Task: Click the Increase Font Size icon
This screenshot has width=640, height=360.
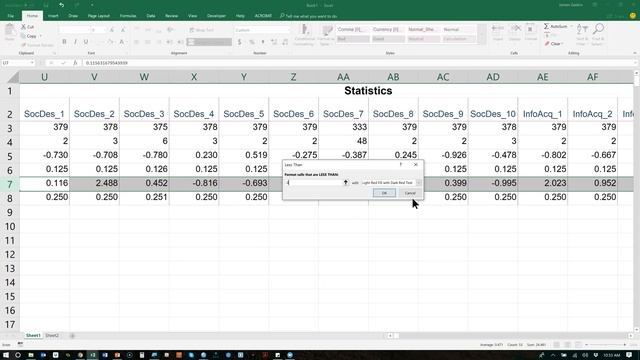Action: (112, 30)
